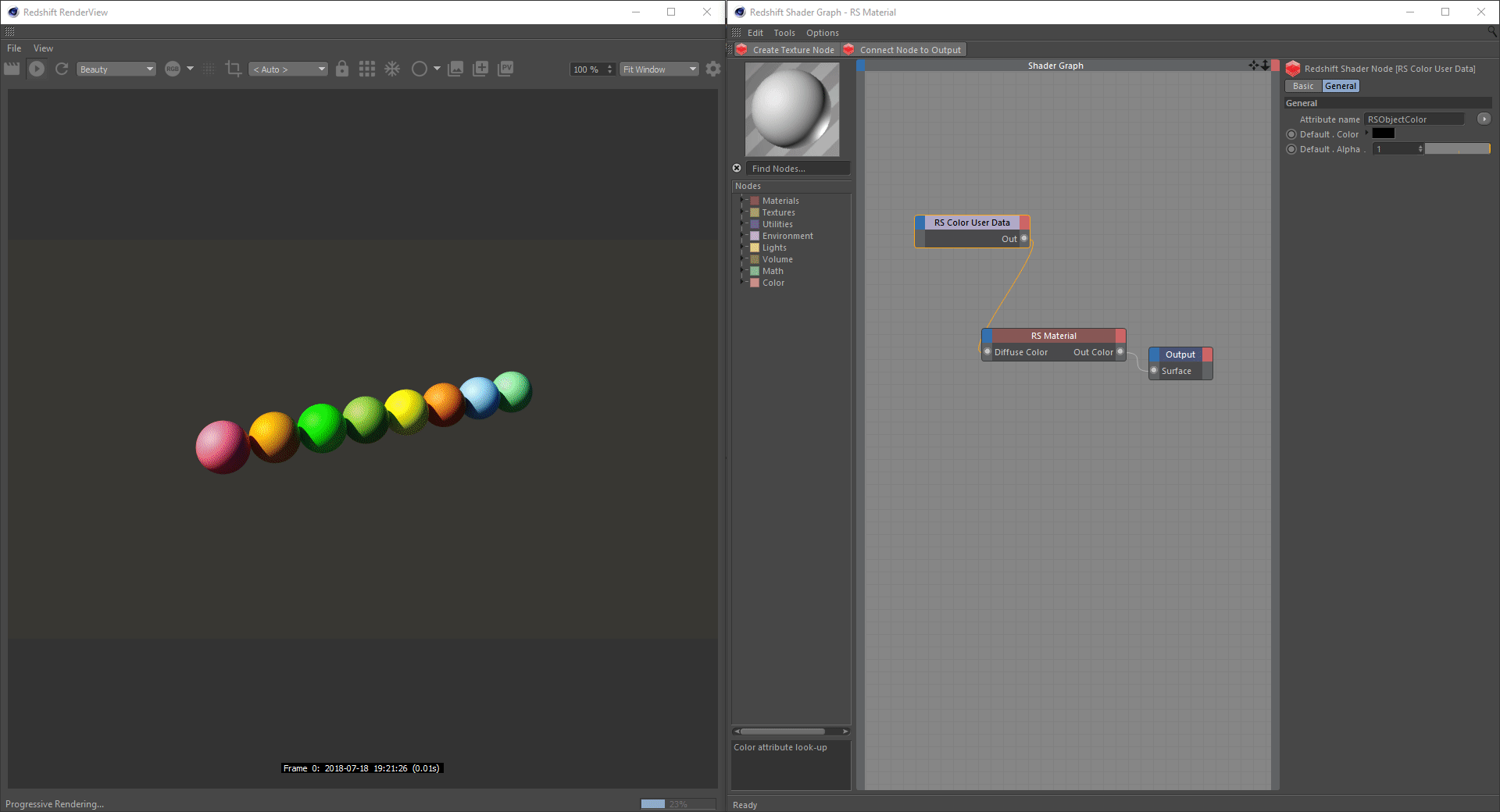This screenshot has height=812, width=1500.
Task: Click the grid bucket icon in toolbar
Action: click(x=367, y=69)
